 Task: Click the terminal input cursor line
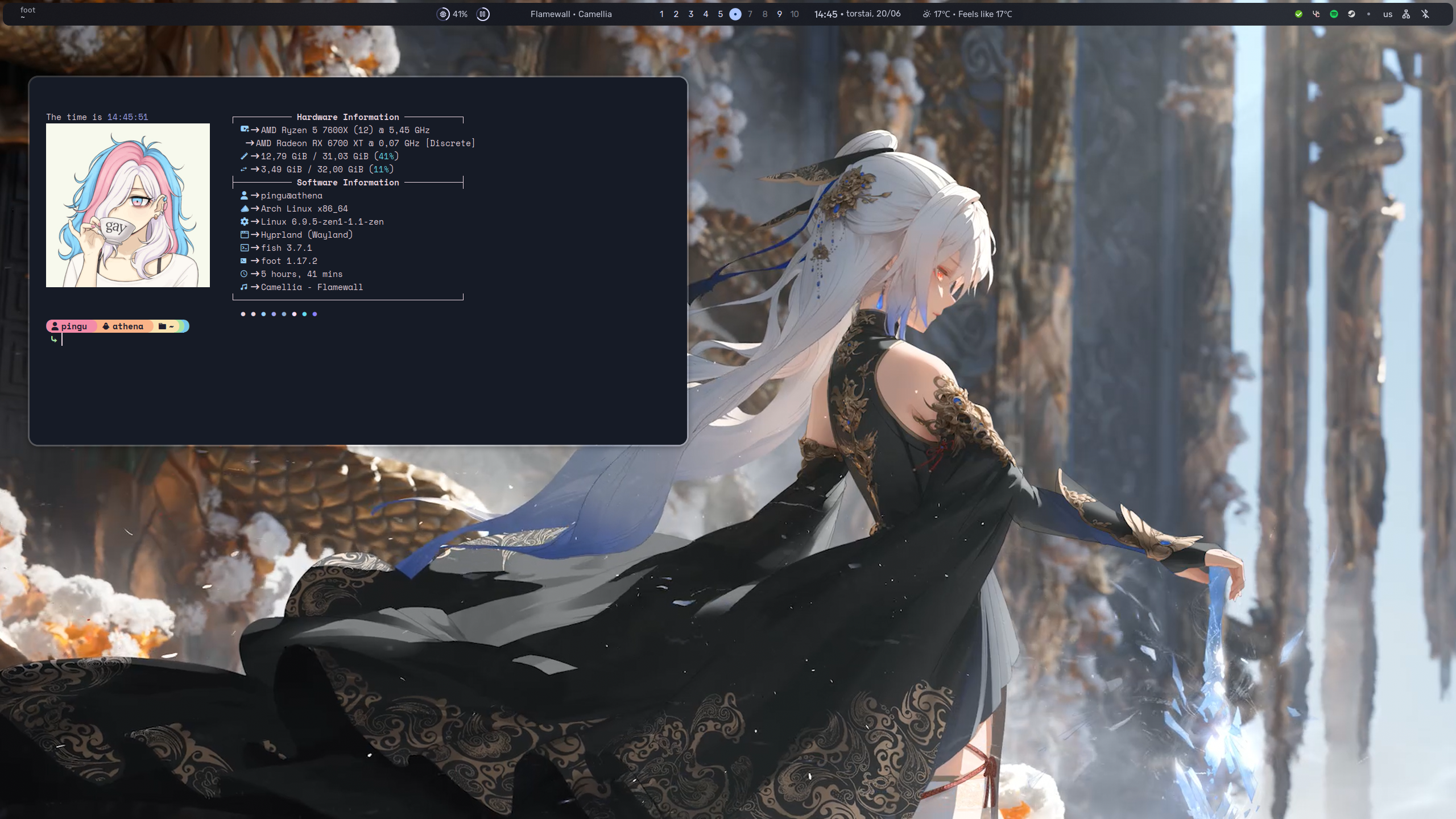pos(62,340)
